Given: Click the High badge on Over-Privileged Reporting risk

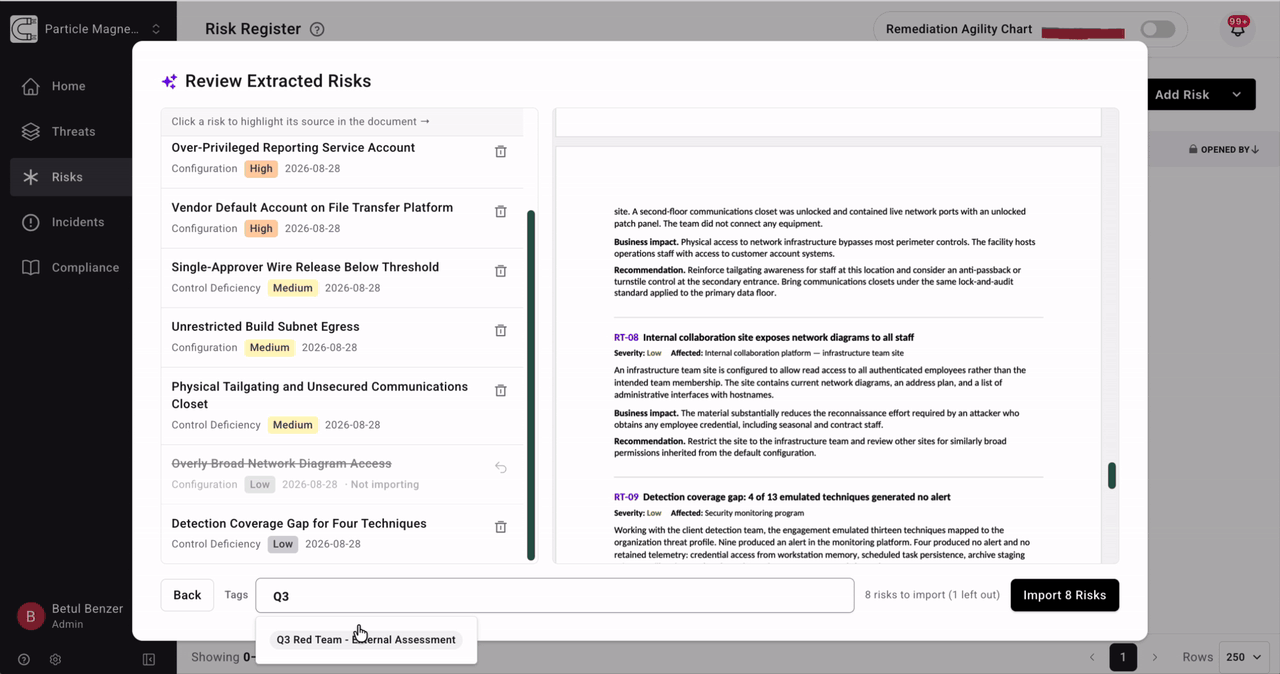Looking at the screenshot, I should click(261, 169).
